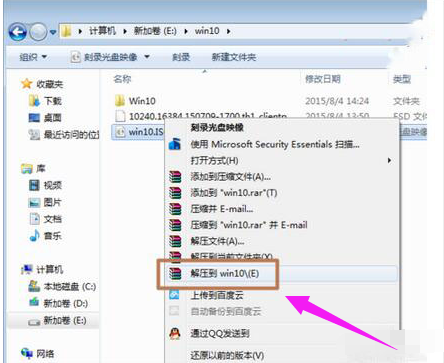Image resolution: width=444 pixels, height=363 pixels.
Task: Click the Forward navigation arrow button
Action: 38,32
